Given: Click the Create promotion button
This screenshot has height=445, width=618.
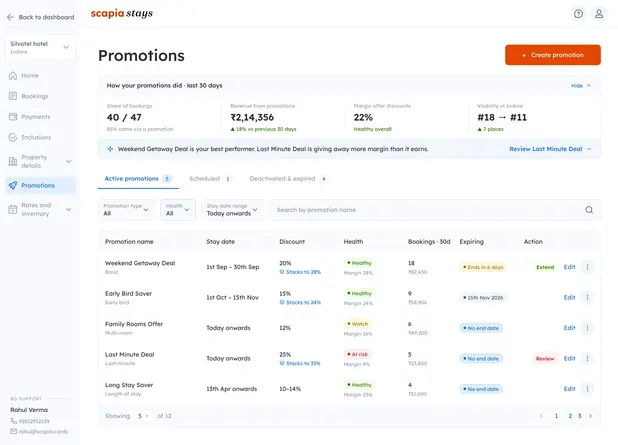Looking at the screenshot, I should (x=553, y=55).
